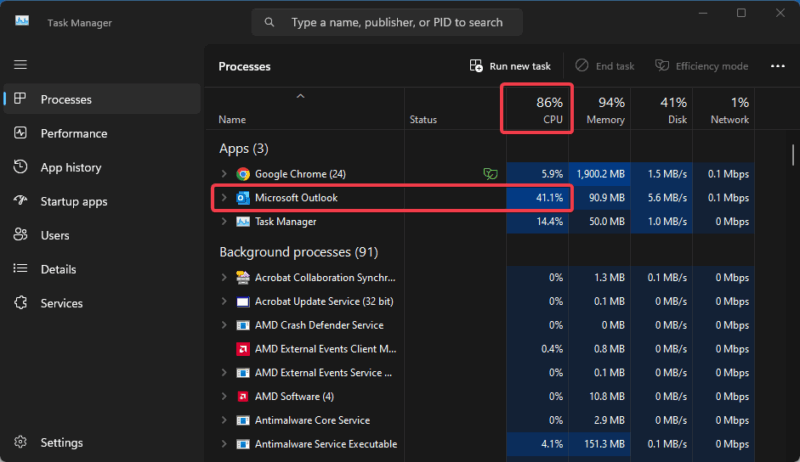800x462 pixels.
Task: Sort by the Memory column header
Action: 599,109
